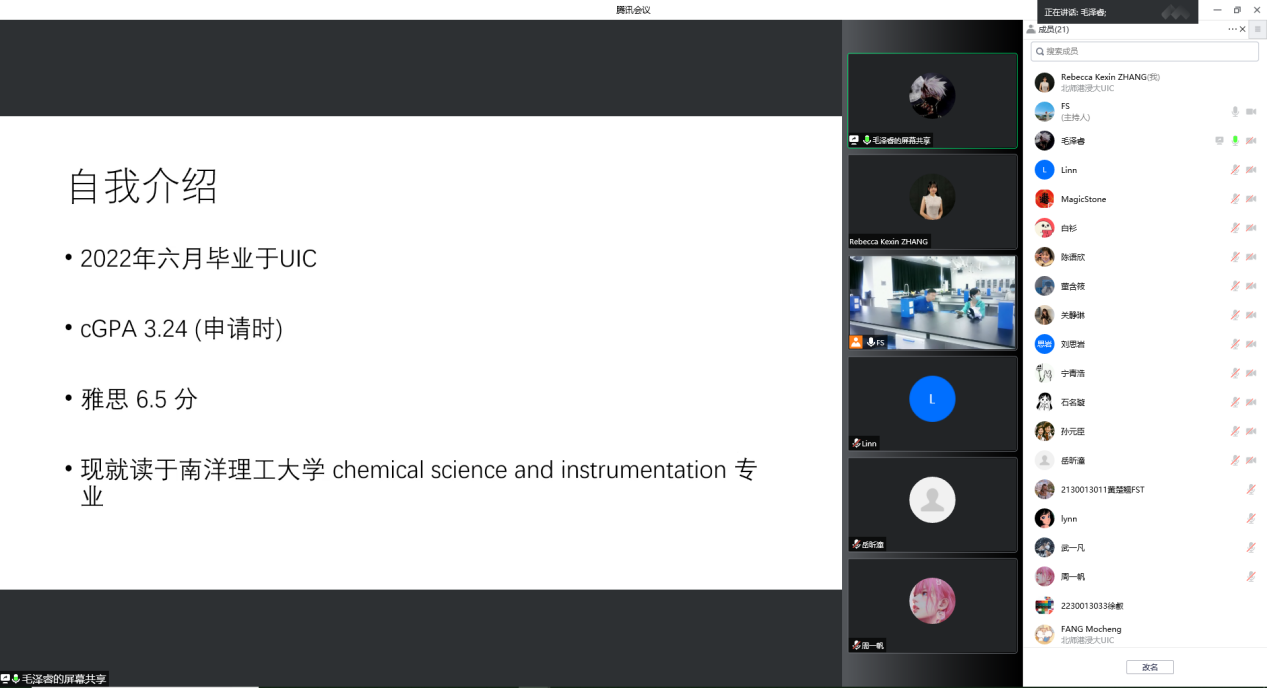Click the screen share icon beside 毛泽睿
The height and width of the screenshot is (688, 1267).
[1219, 141]
